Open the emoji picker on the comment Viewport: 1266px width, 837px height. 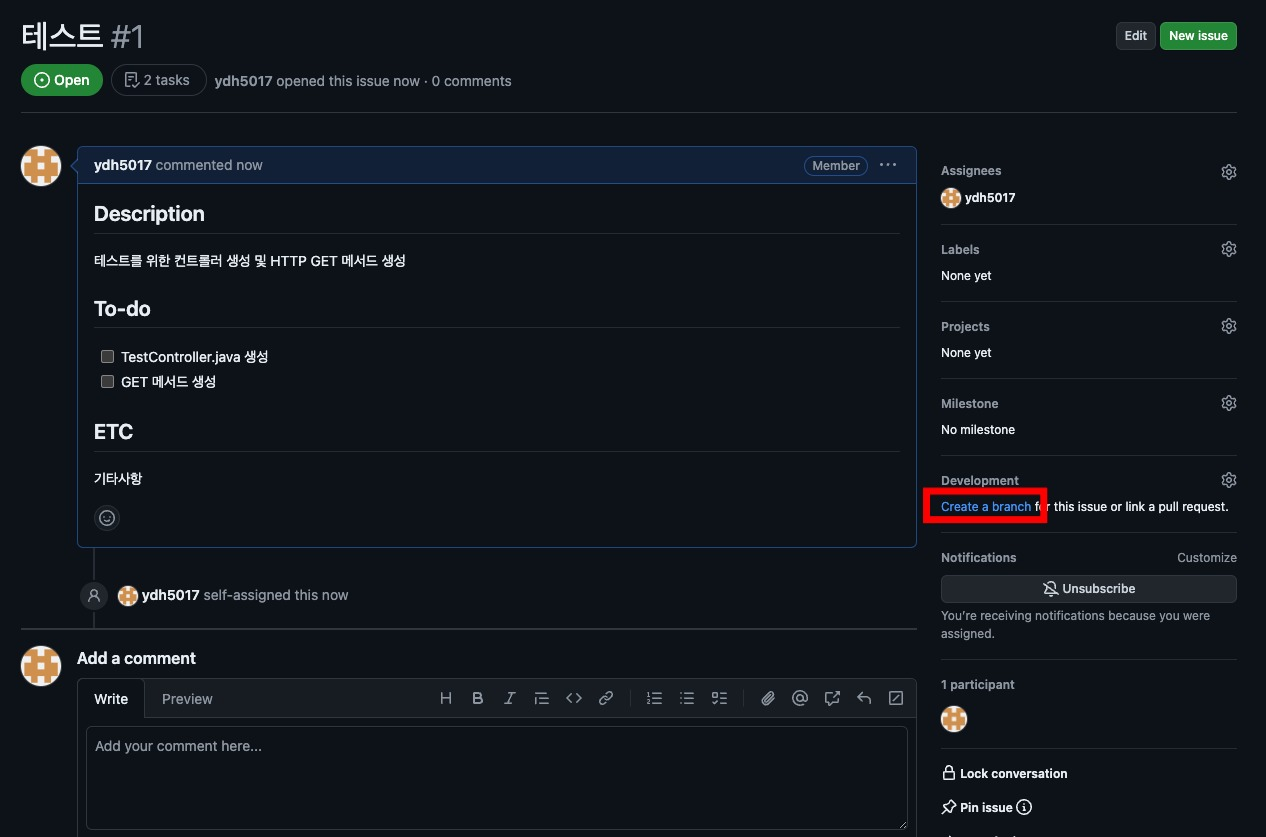click(107, 518)
